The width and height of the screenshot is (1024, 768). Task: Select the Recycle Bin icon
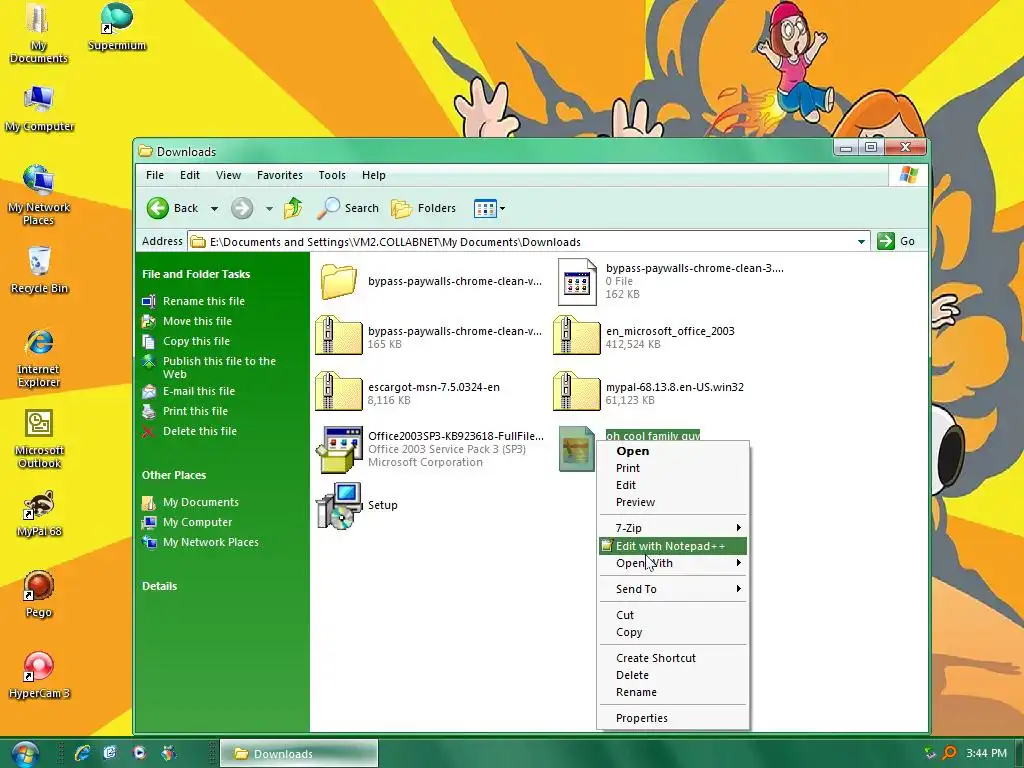pyautogui.click(x=39, y=270)
